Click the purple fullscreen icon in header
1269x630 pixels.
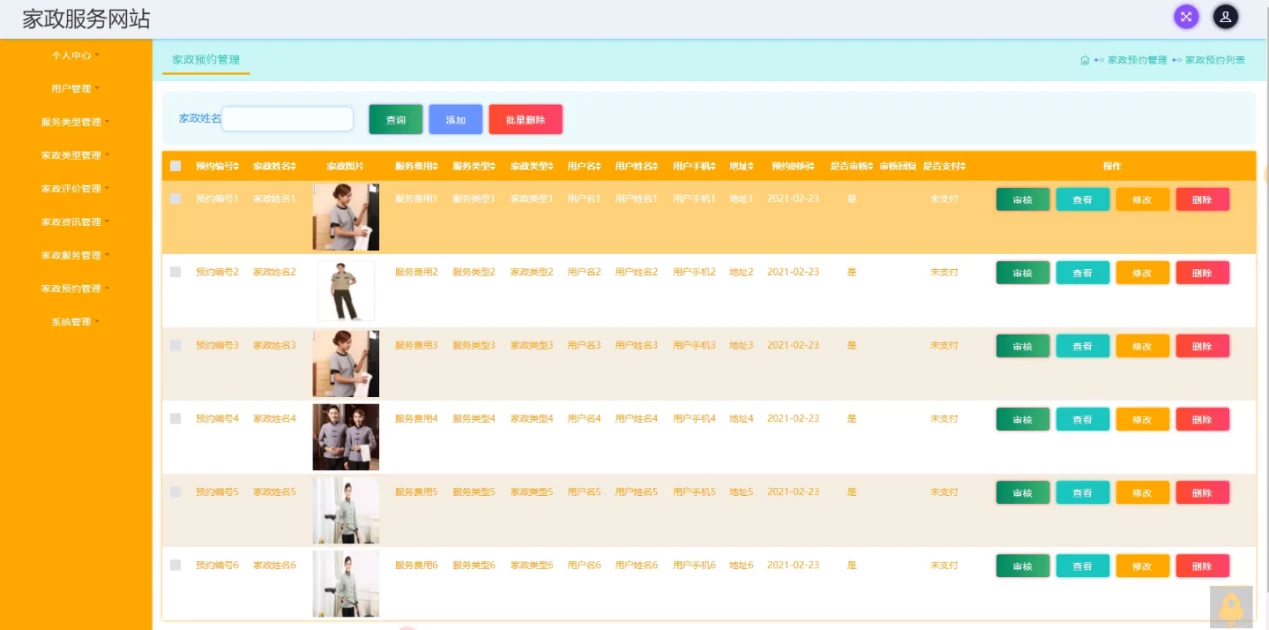point(1186,16)
